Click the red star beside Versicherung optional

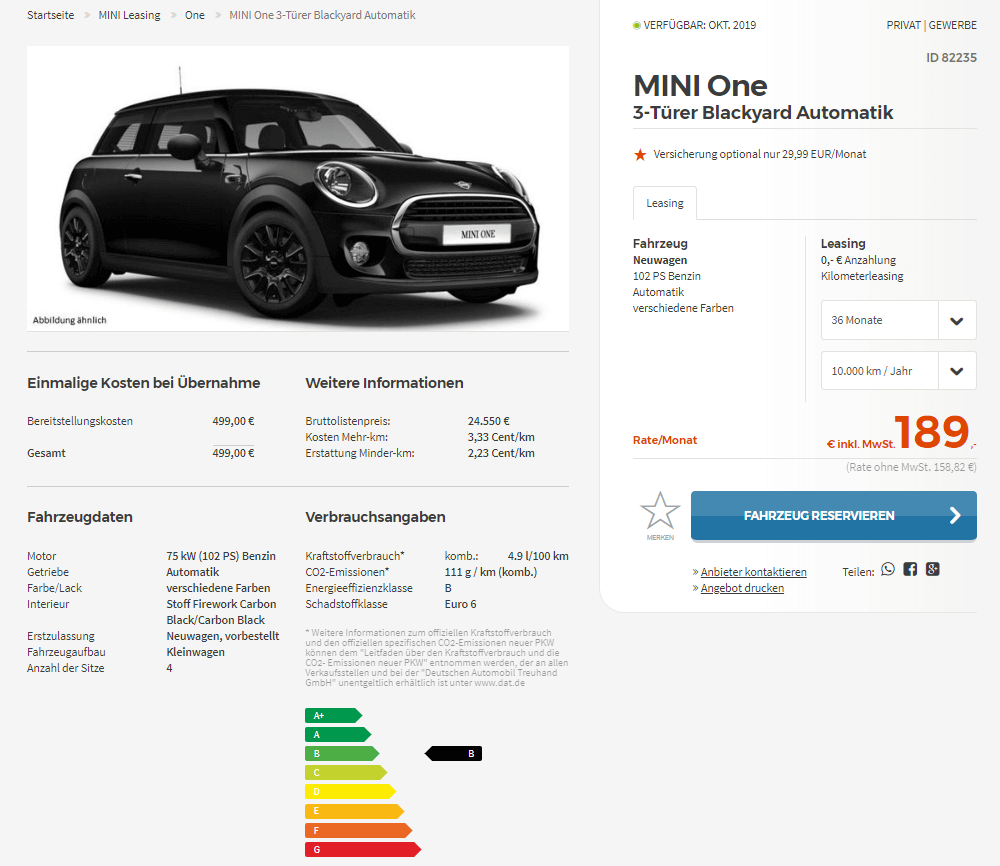[640, 154]
